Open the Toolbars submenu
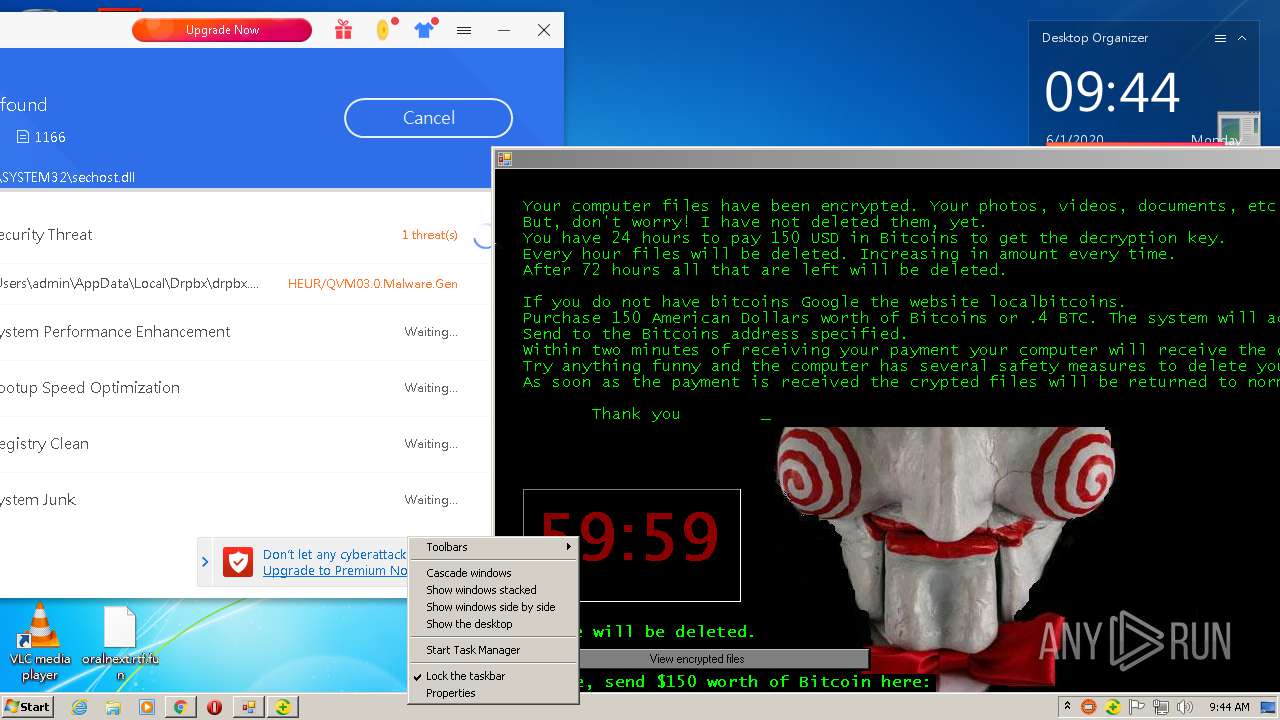This screenshot has height=720, width=1280. coord(493,547)
